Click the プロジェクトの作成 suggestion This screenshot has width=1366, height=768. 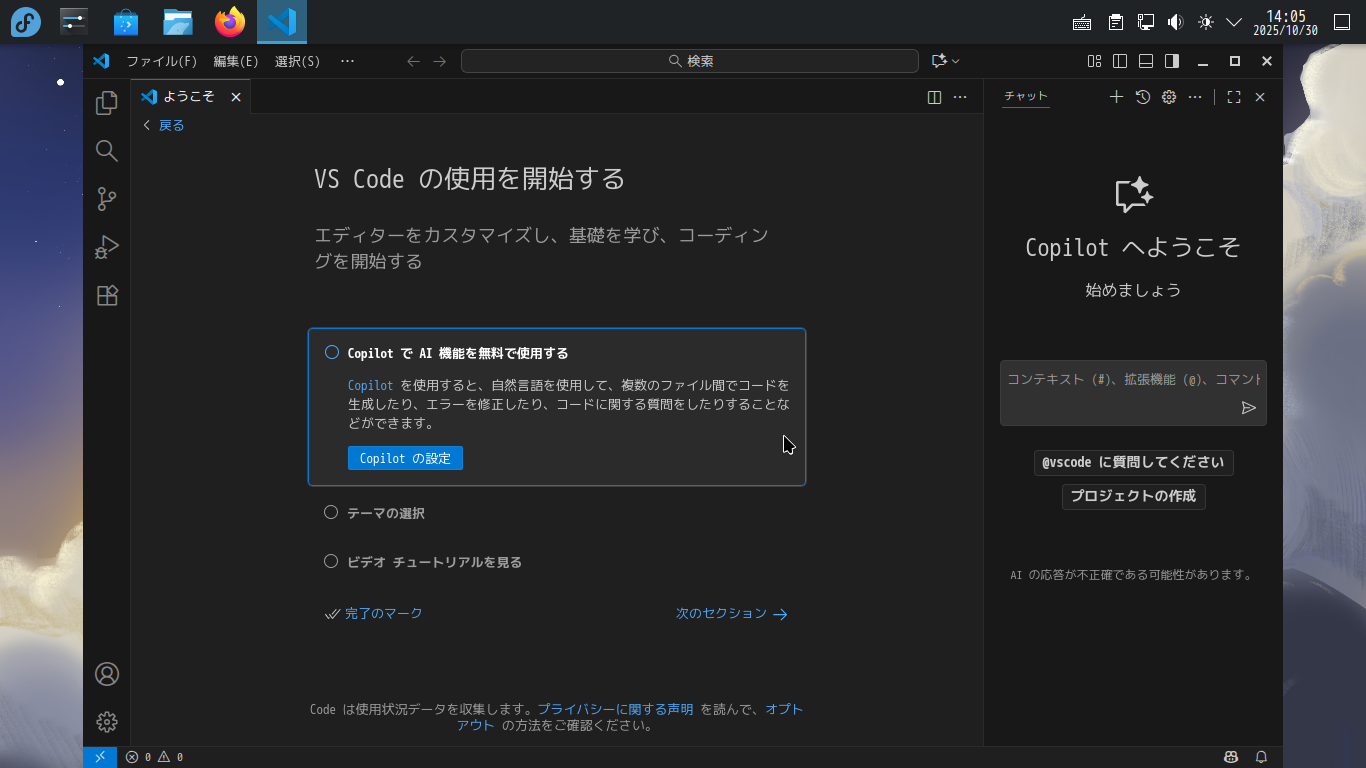[x=1133, y=496]
